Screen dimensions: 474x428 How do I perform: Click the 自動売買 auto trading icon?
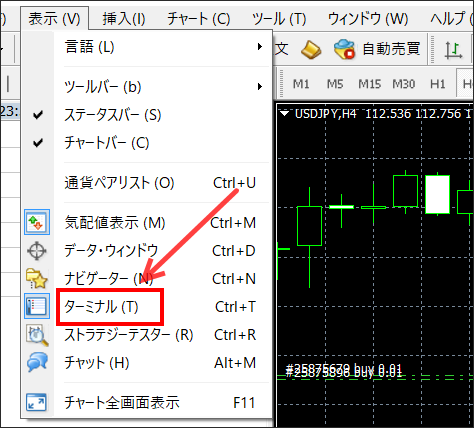click(x=344, y=49)
